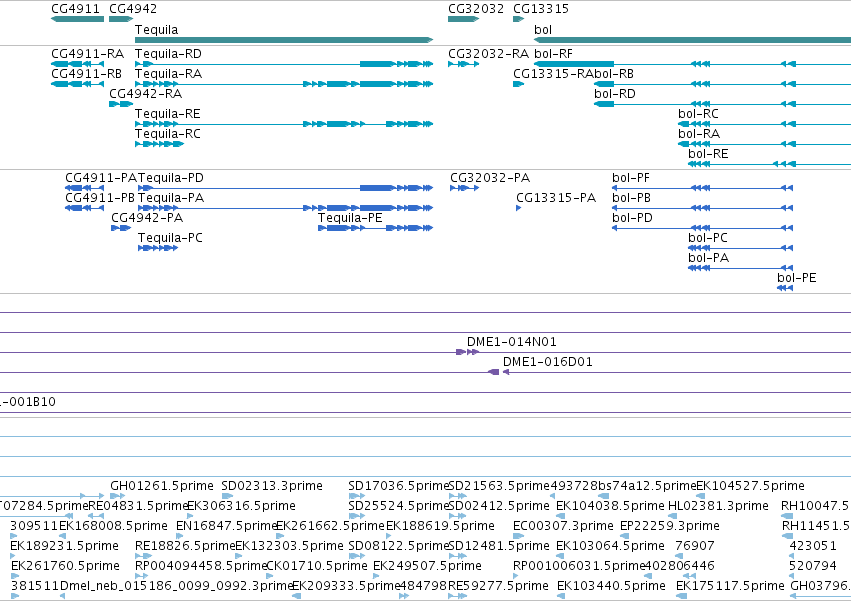The image size is (851, 601).
Task: Click the DME1-014N01 feature label
Action: (512, 342)
